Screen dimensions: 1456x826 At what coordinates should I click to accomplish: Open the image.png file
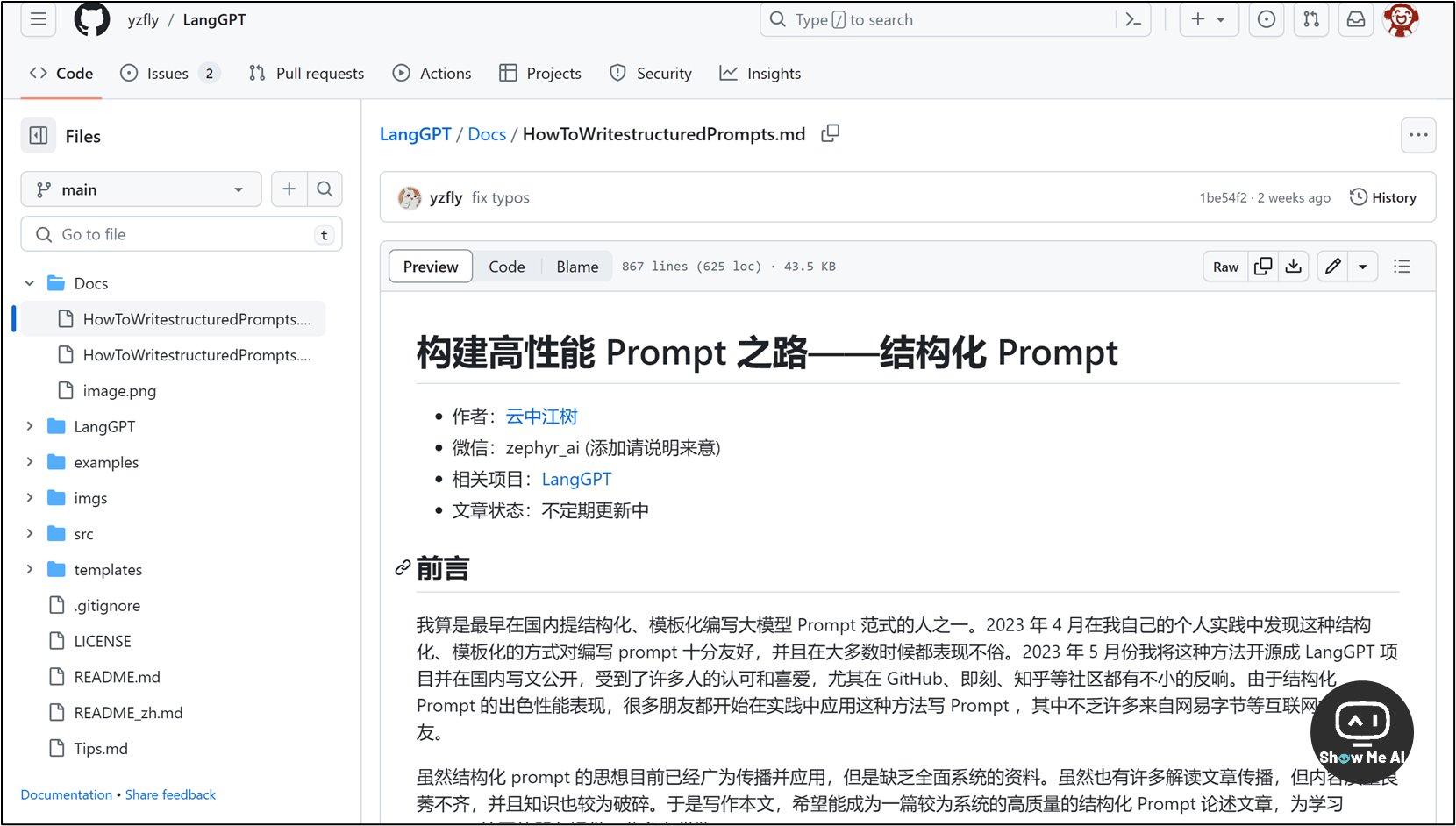[119, 390]
